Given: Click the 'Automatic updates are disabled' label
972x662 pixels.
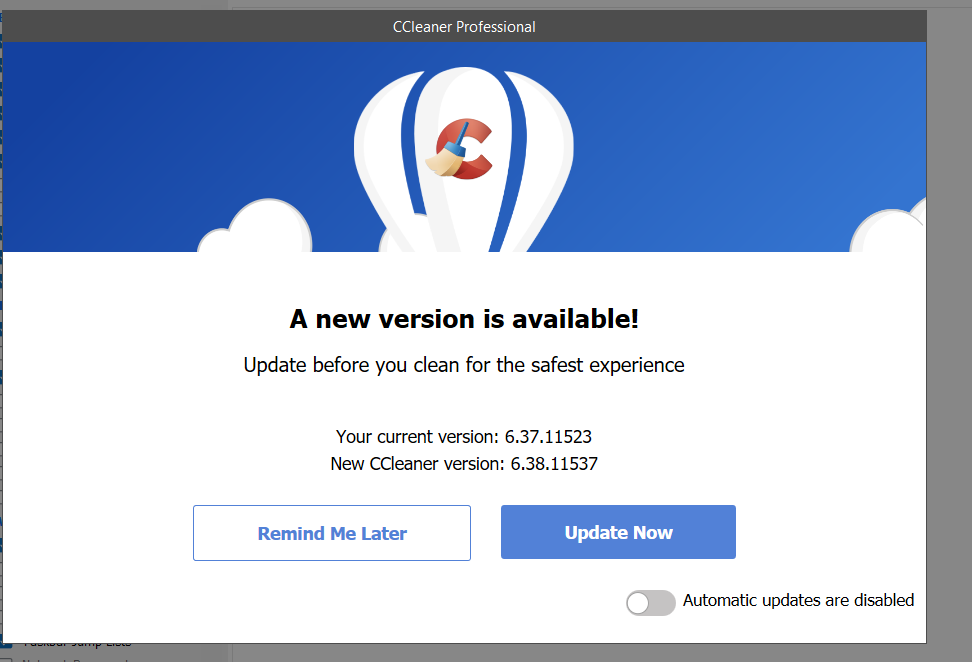Looking at the screenshot, I should pos(798,601).
